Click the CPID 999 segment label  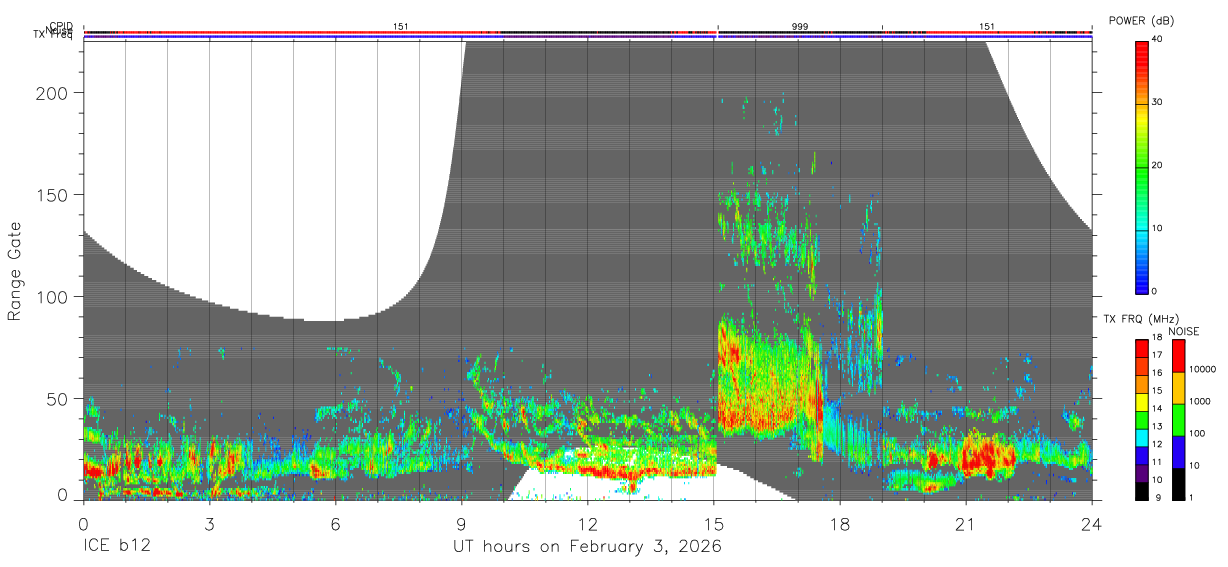800,26
